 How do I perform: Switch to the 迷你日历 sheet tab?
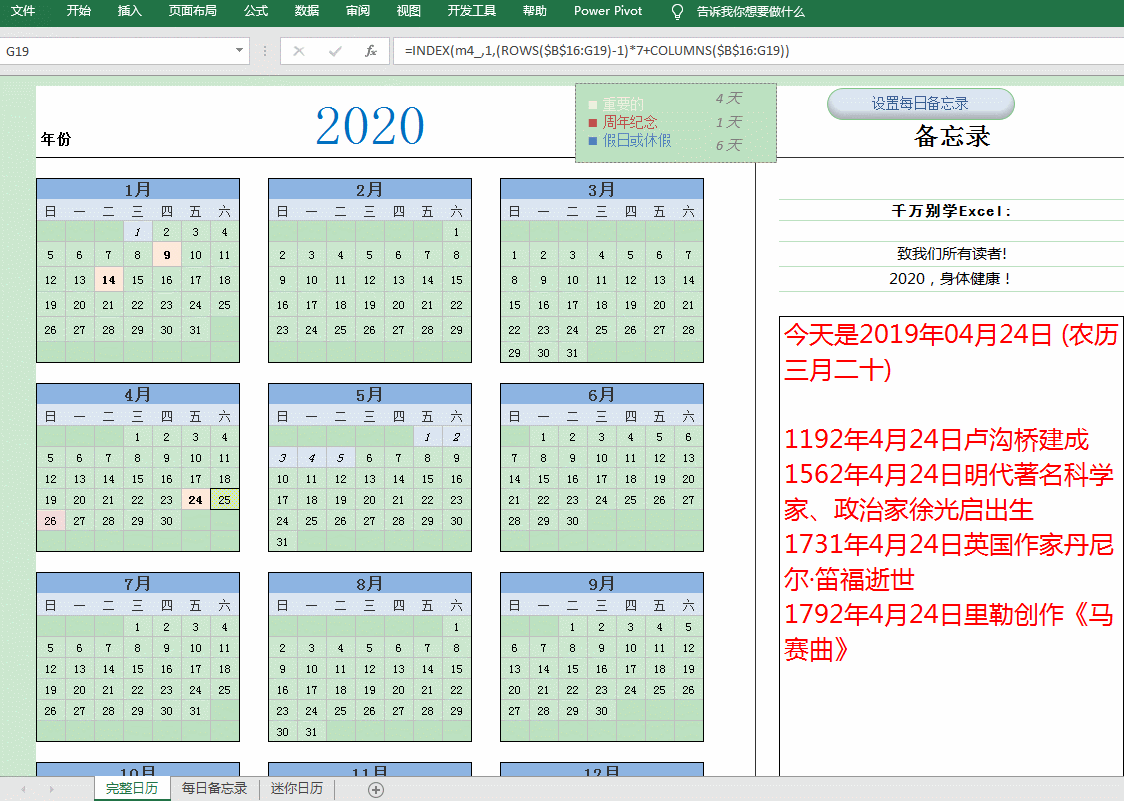tap(297, 788)
